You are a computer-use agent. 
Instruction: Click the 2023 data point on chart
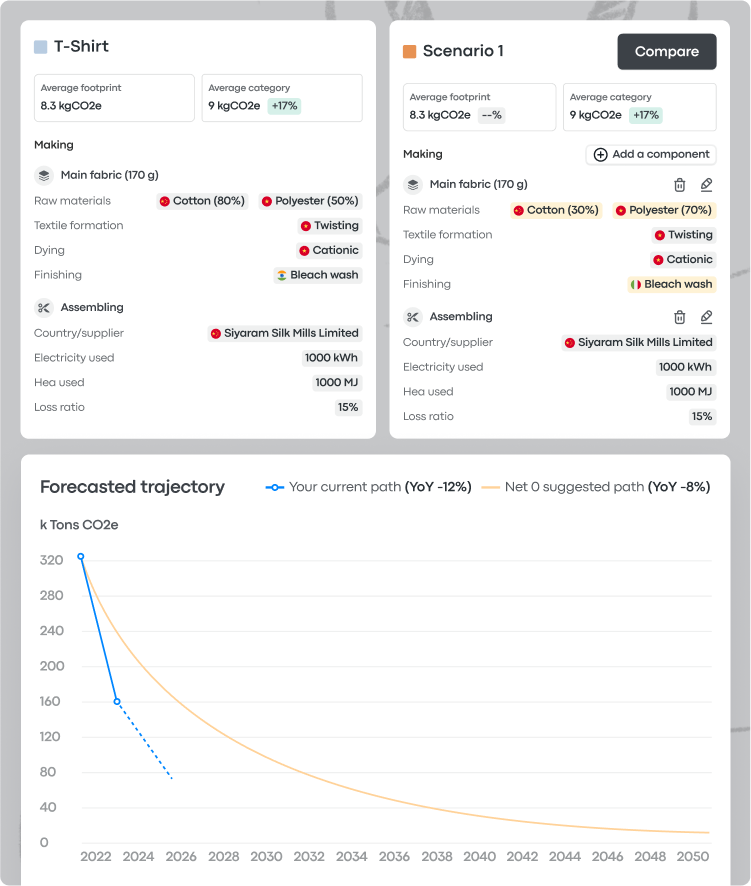click(117, 702)
